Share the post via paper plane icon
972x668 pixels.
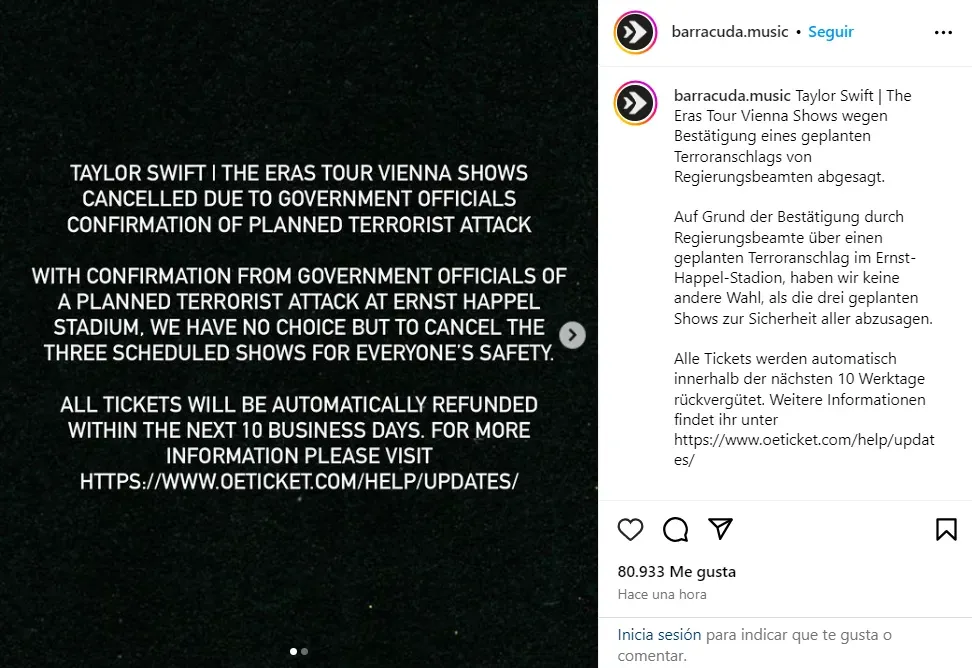click(720, 529)
